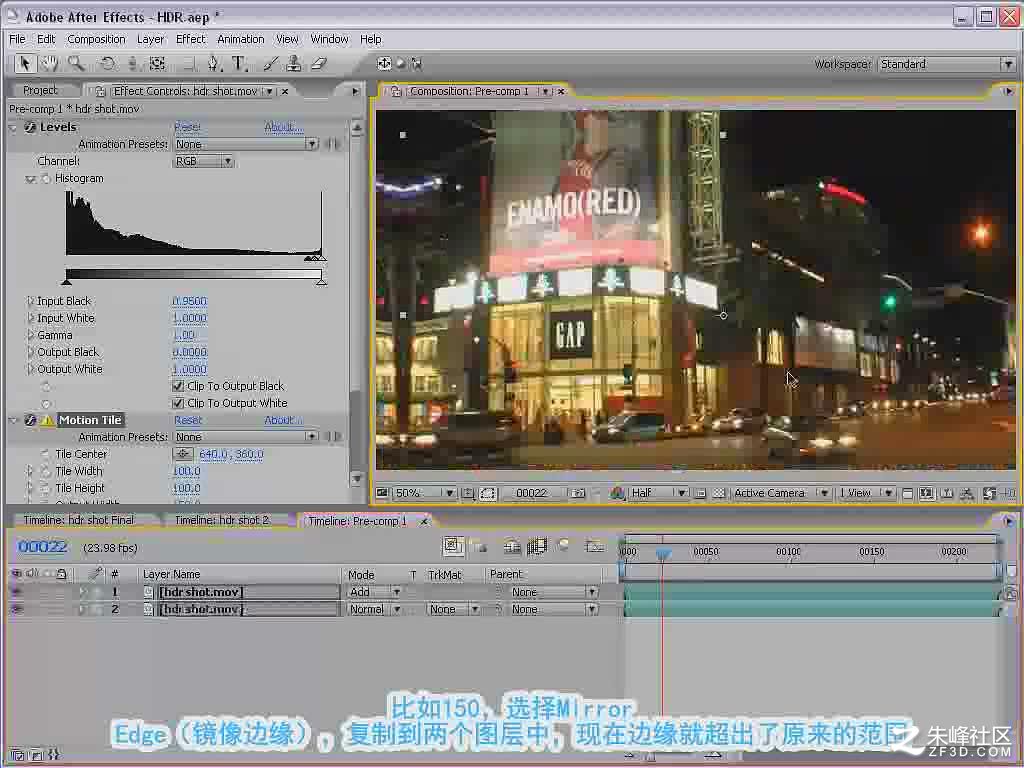This screenshot has width=1024, height=768.
Task: Select the Eraser tool
Action: click(x=318, y=63)
